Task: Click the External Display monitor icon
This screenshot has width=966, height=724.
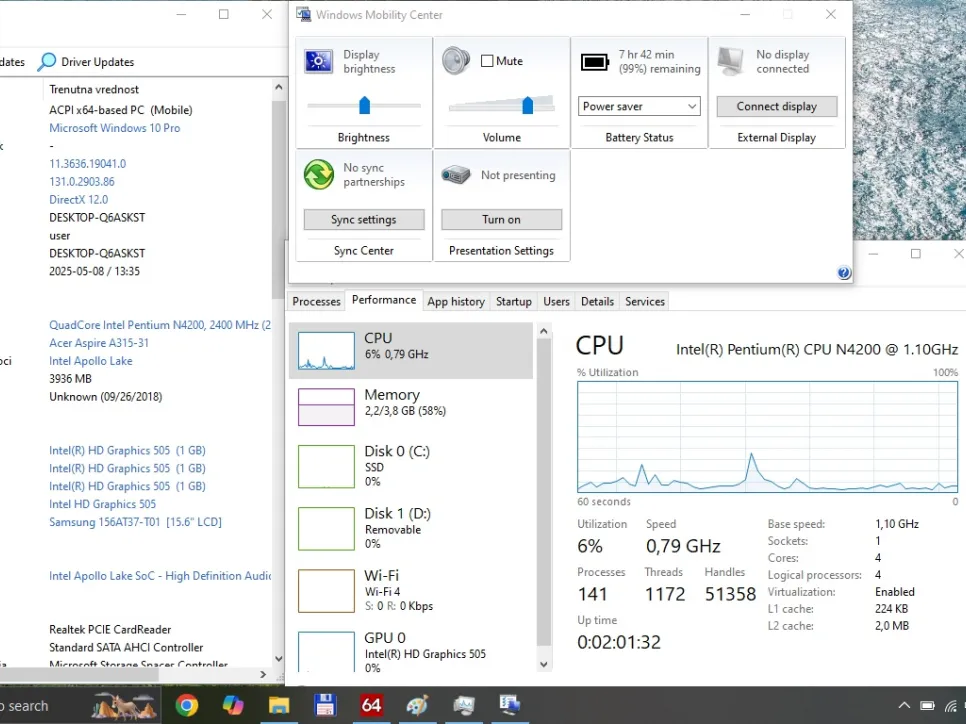Action: [731, 61]
